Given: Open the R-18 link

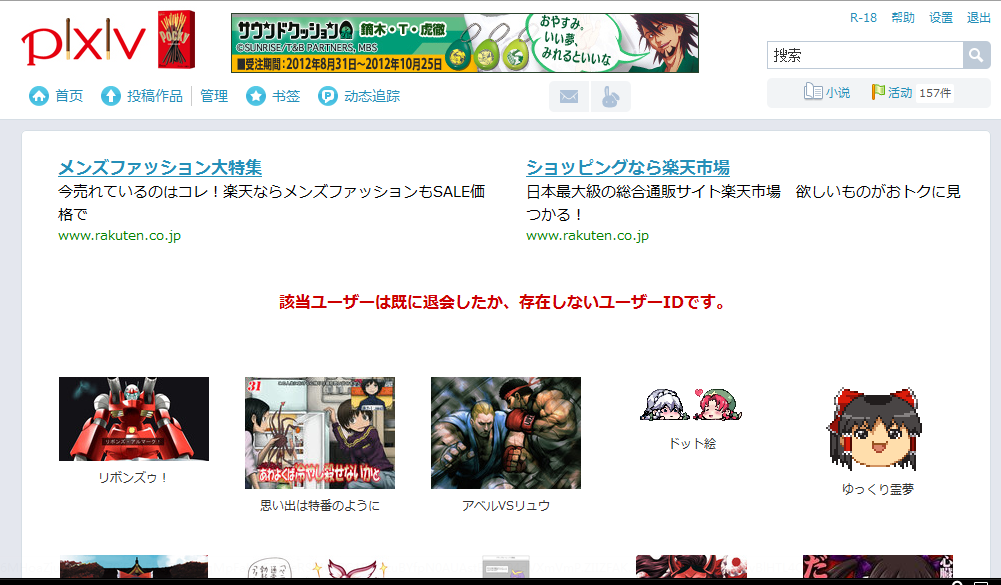Looking at the screenshot, I should pyautogui.click(x=863, y=18).
